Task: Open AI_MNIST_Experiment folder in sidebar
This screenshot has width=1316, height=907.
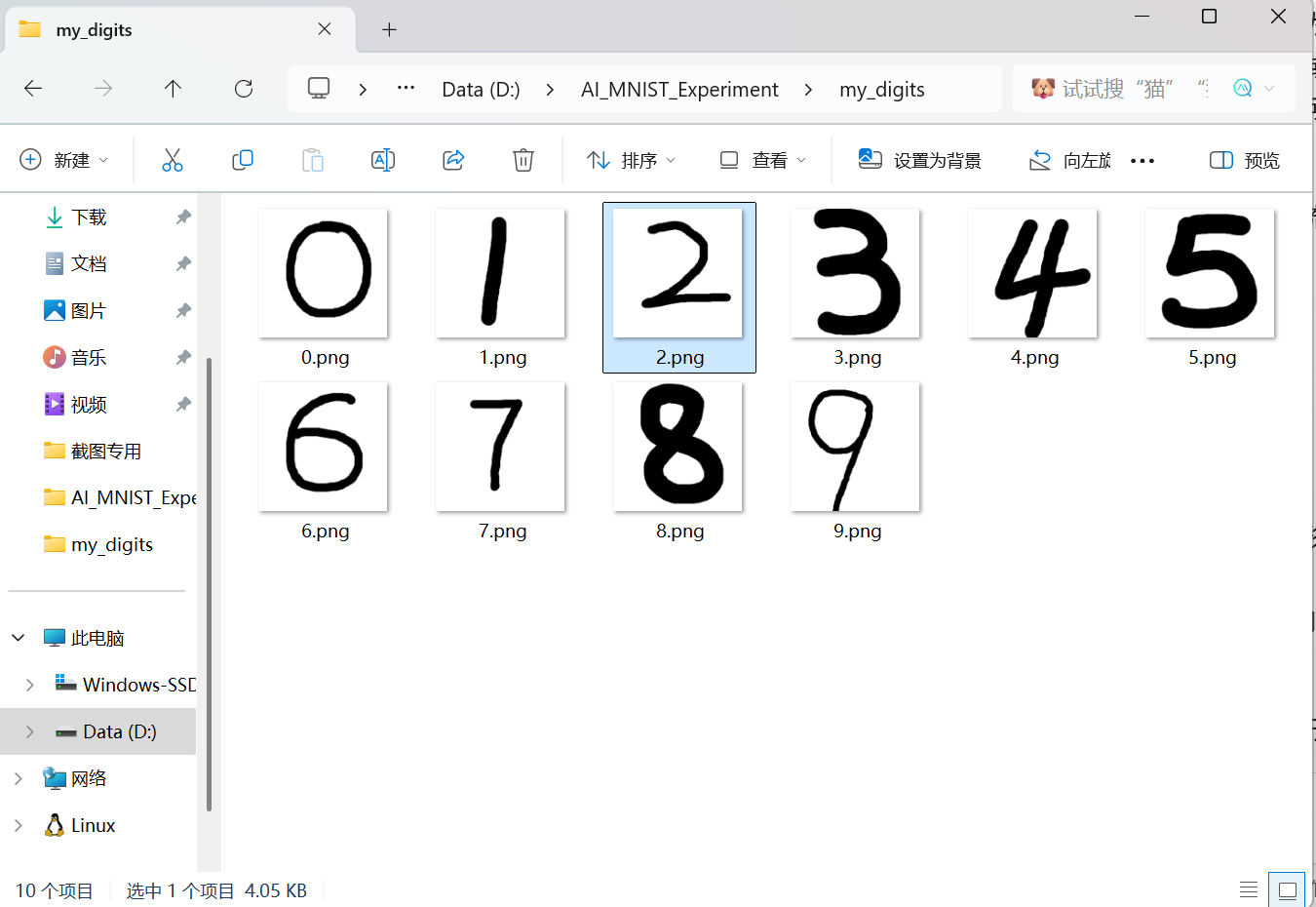Action: pyautogui.click(x=120, y=497)
